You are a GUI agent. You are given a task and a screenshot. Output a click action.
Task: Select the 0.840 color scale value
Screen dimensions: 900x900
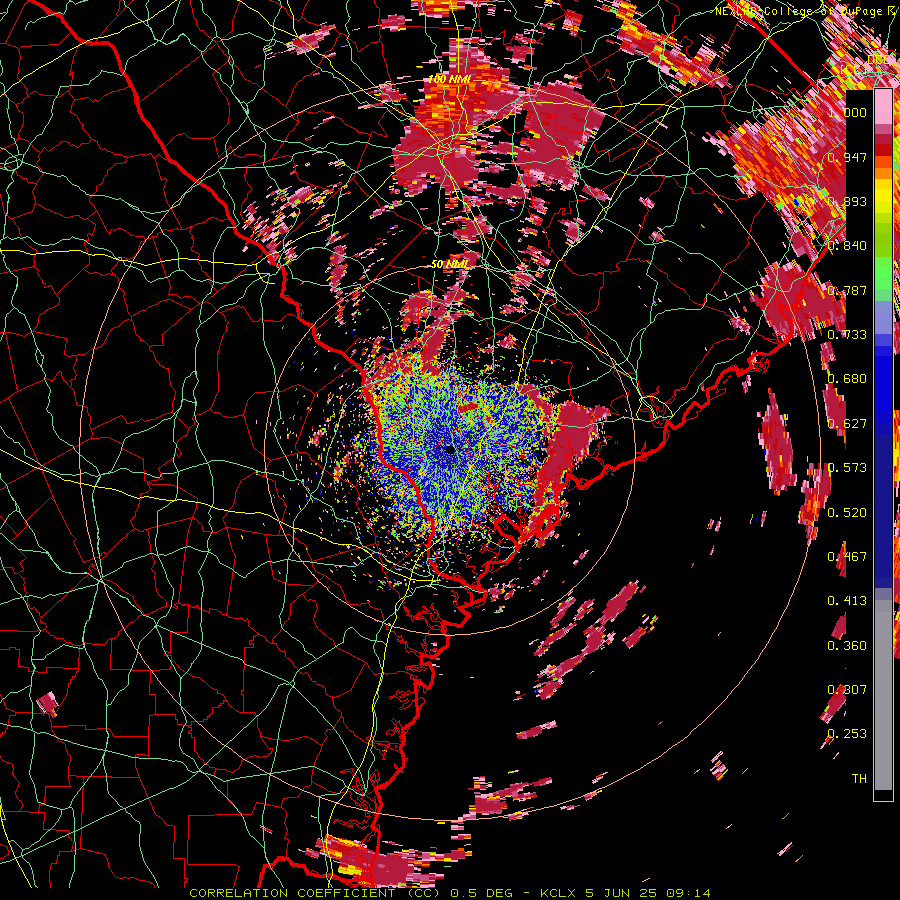[x=847, y=246]
